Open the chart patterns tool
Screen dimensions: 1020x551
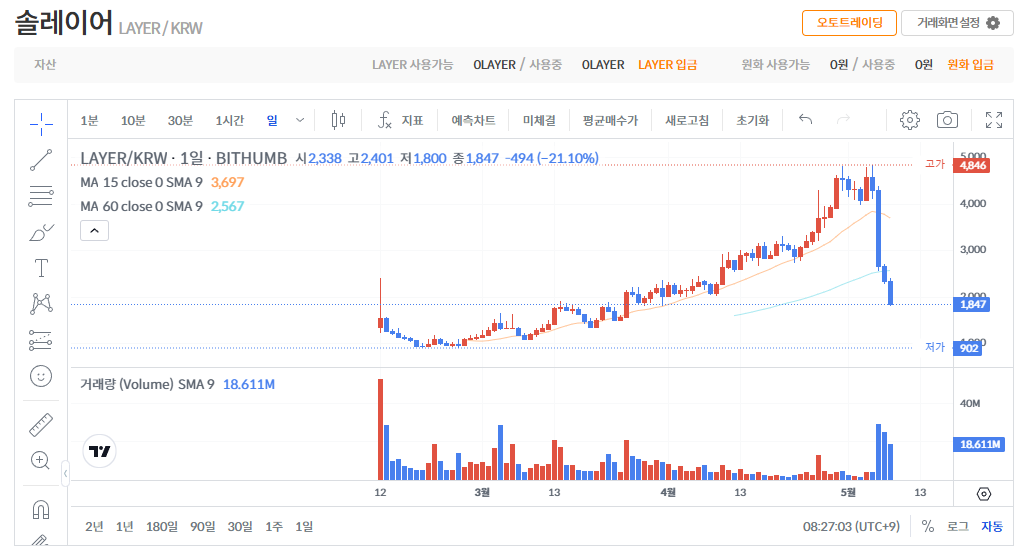click(x=41, y=304)
